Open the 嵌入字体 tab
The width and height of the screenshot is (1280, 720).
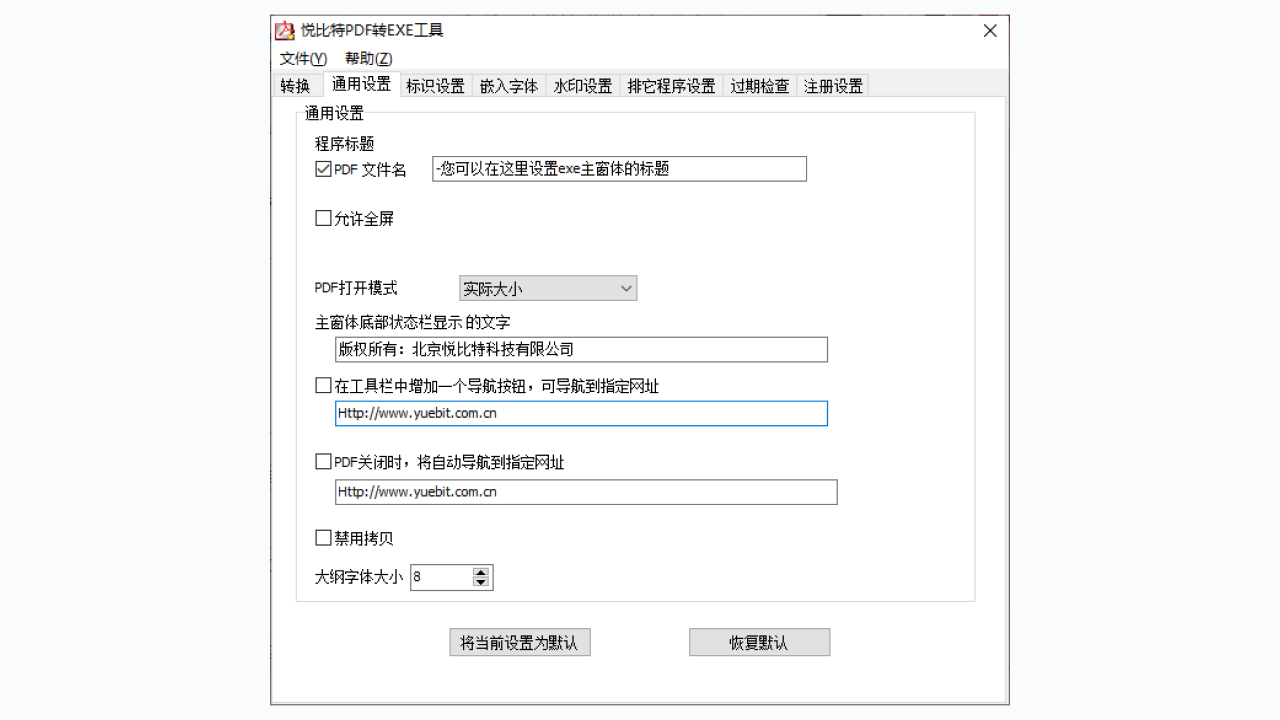click(x=509, y=85)
